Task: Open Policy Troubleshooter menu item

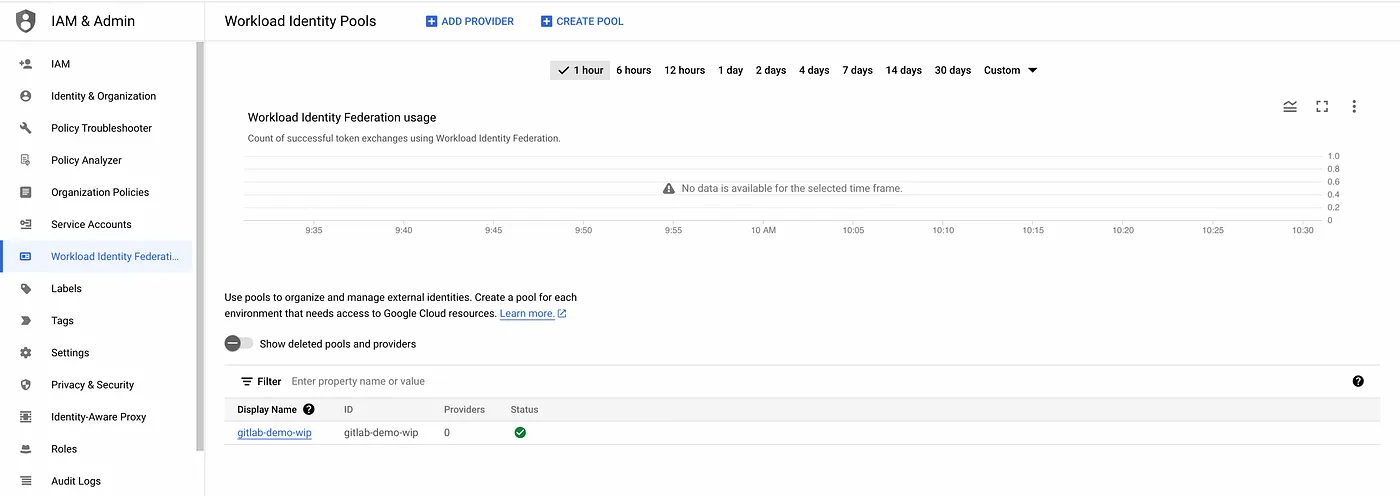Action: click(97, 128)
